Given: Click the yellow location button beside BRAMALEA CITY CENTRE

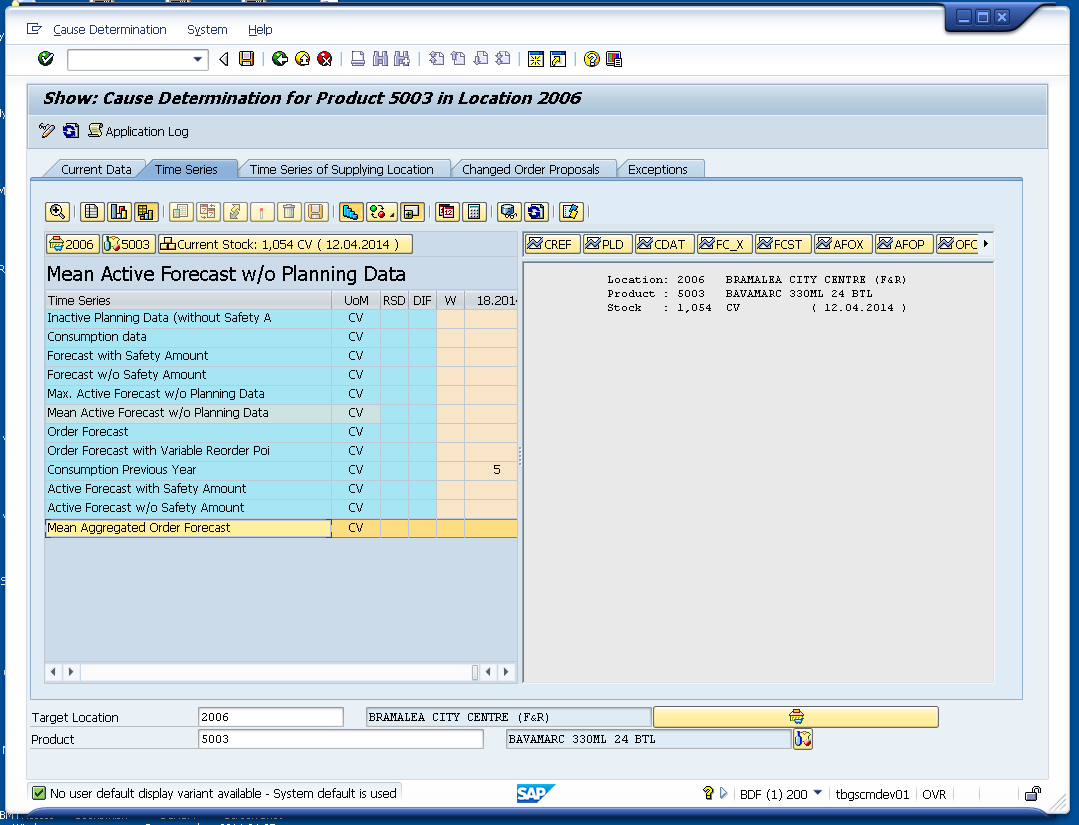Looking at the screenshot, I should pyautogui.click(x=795, y=717).
